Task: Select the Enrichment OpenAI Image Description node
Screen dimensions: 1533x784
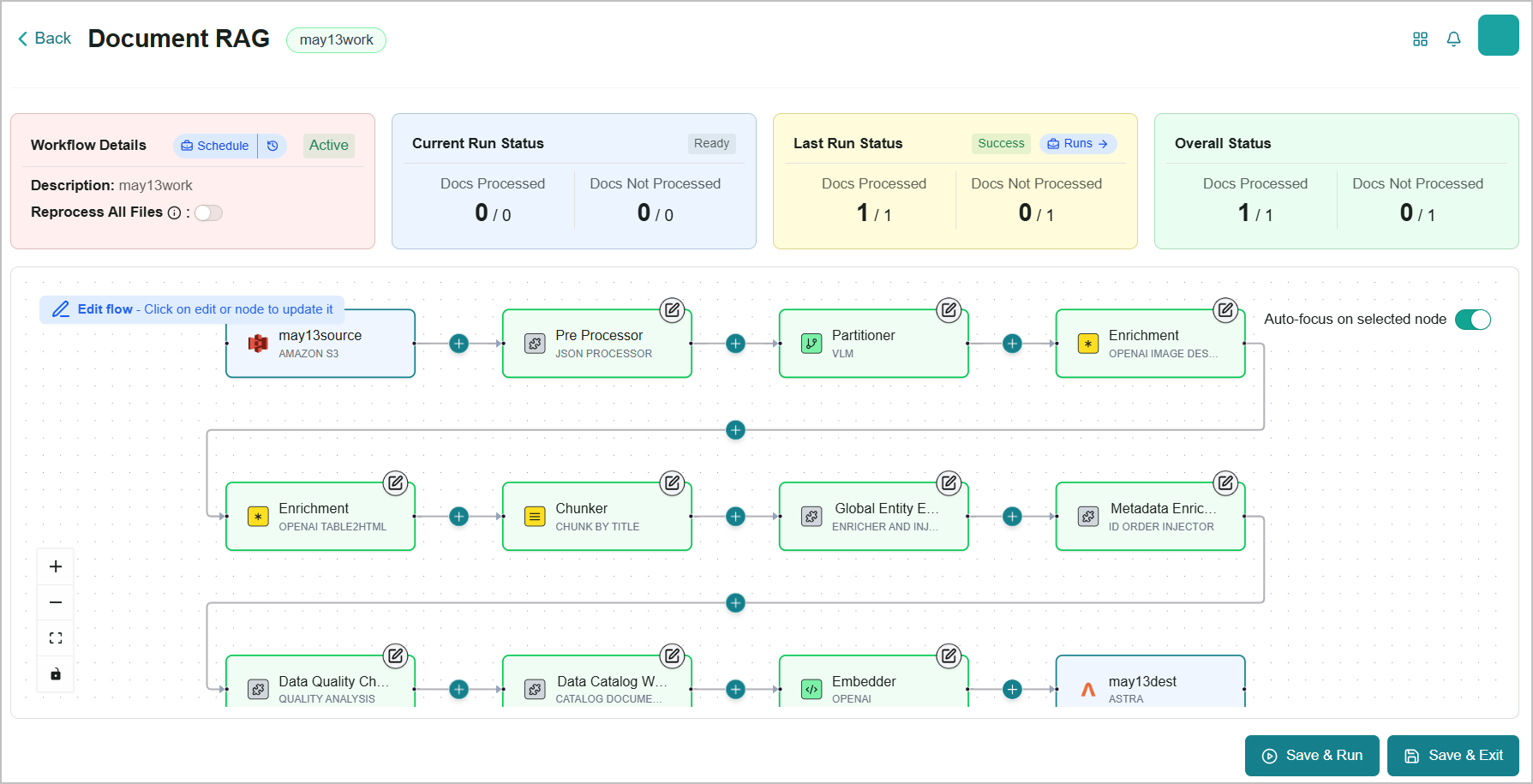Action: (x=1151, y=344)
